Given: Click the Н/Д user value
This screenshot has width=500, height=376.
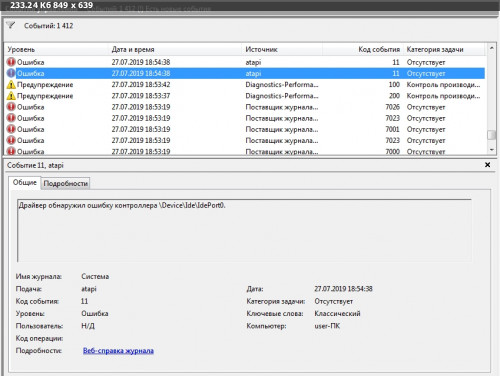Looking at the screenshot, I should click(88, 326).
